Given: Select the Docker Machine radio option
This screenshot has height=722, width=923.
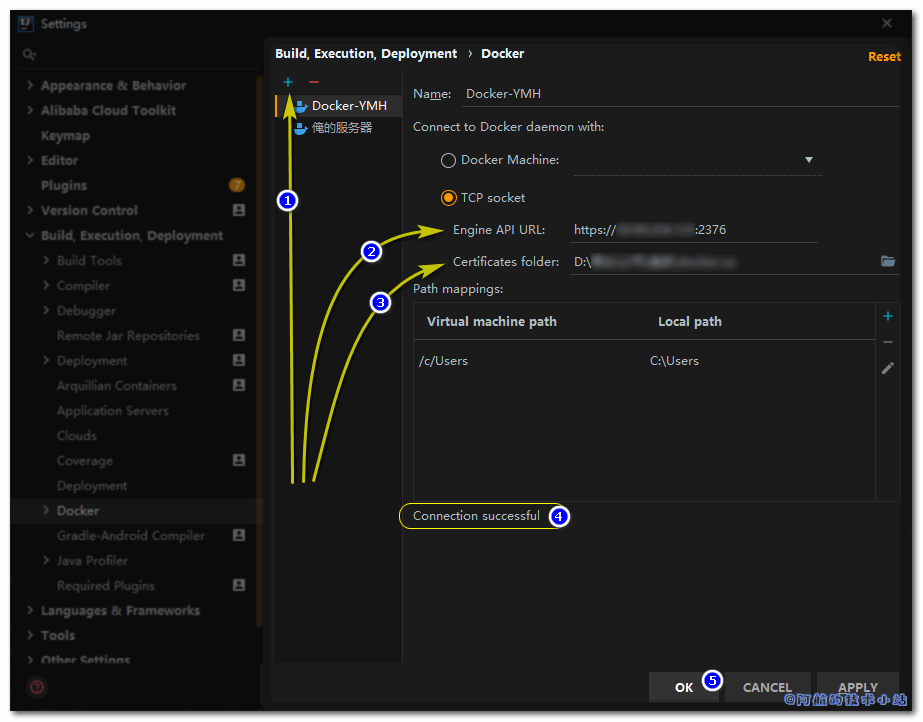Looking at the screenshot, I should click(x=449, y=160).
